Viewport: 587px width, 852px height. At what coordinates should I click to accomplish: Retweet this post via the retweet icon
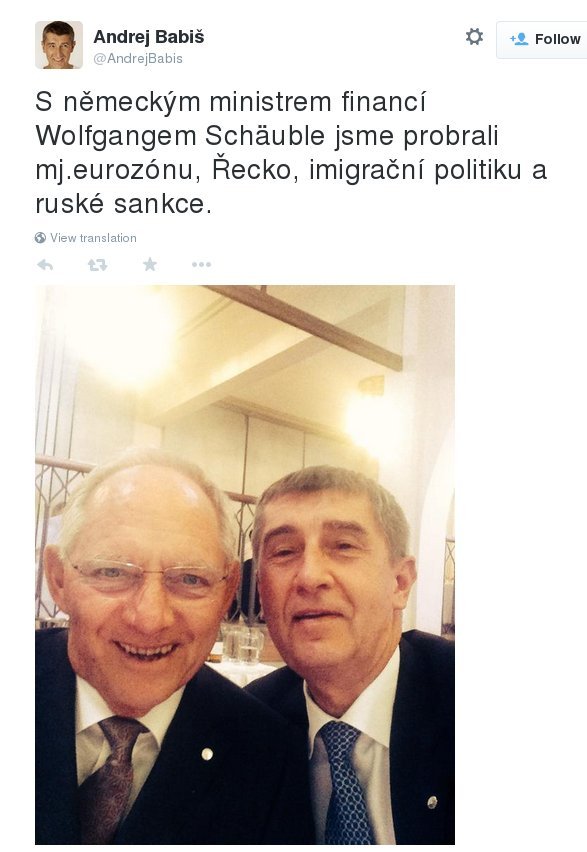[x=97, y=265]
